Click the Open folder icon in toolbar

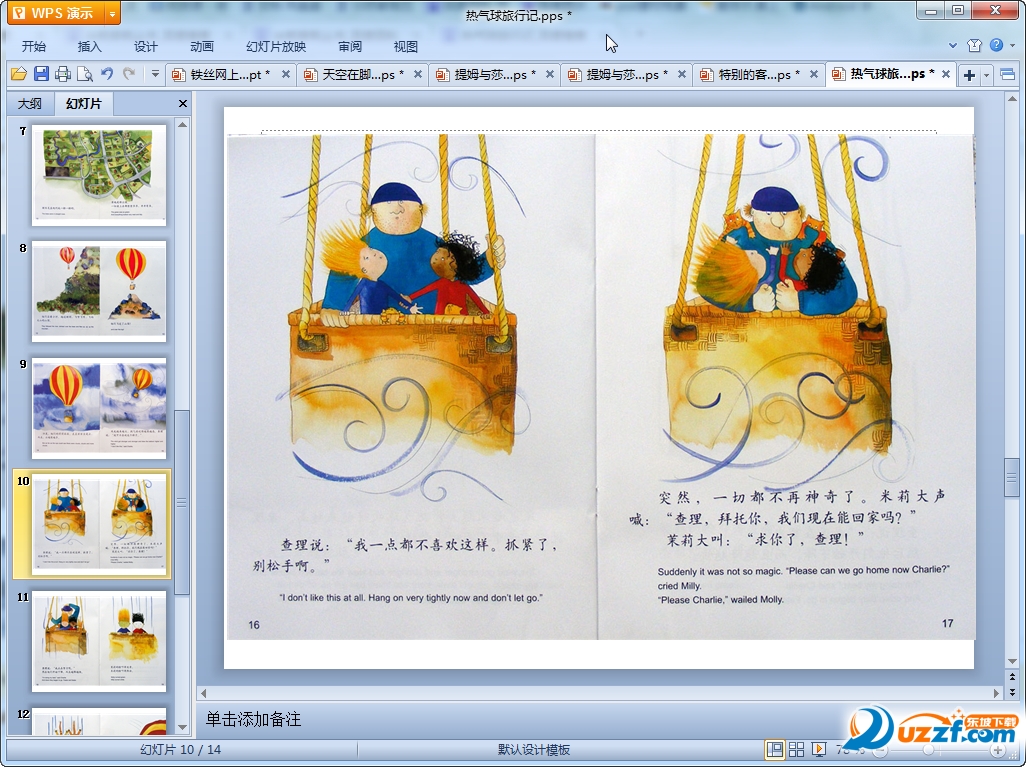click(x=18, y=74)
